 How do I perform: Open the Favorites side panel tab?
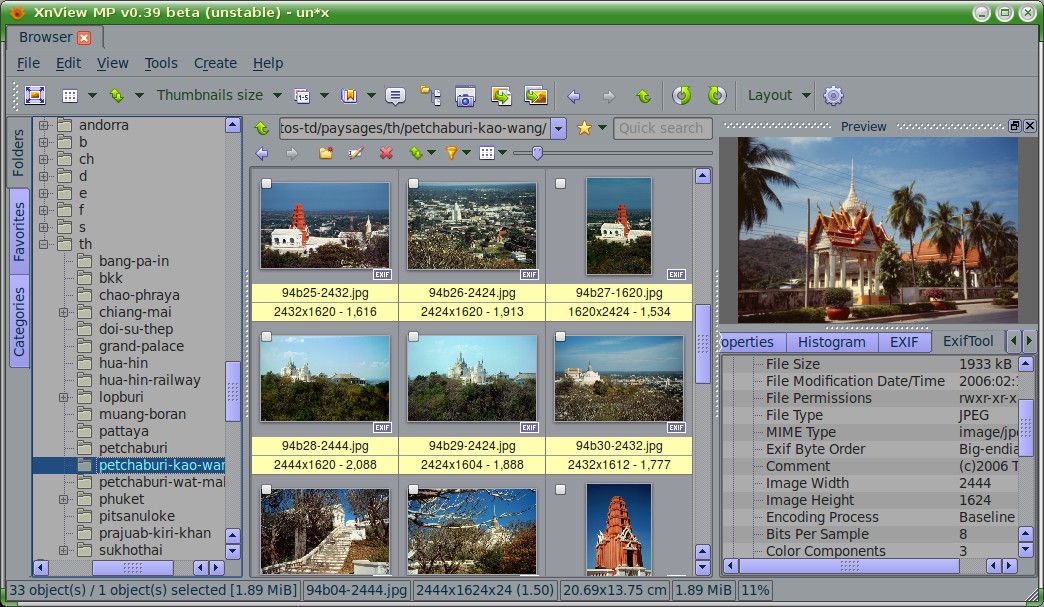pos(19,229)
